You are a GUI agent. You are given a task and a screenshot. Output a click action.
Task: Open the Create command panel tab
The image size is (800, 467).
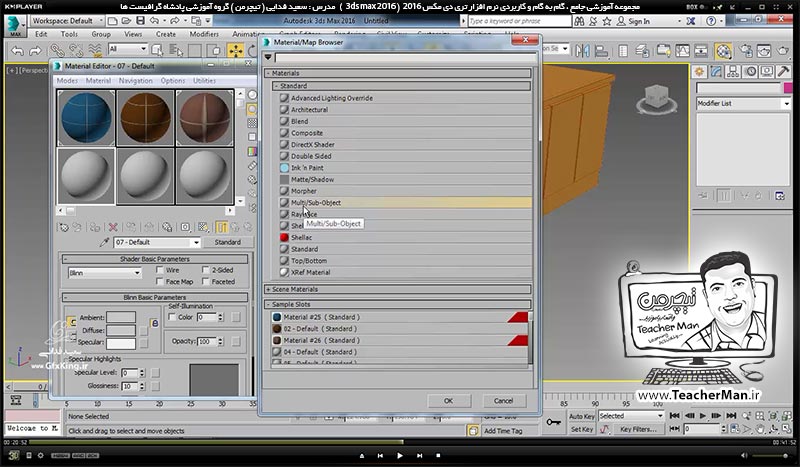pyautogui.click(x=699, y=72)
